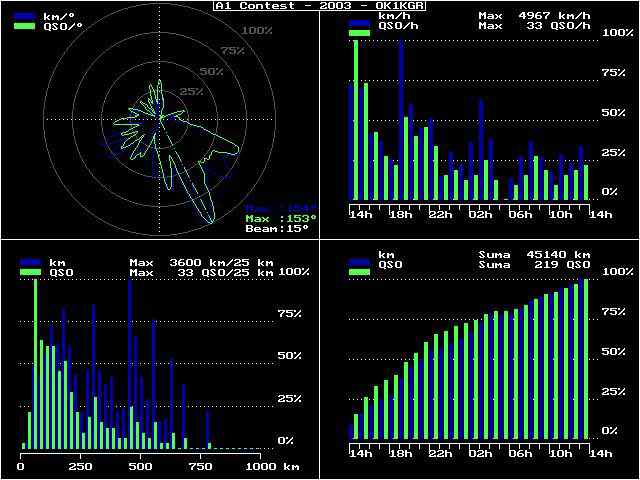Click the 25% ring label on polar plot

(191, 92)
